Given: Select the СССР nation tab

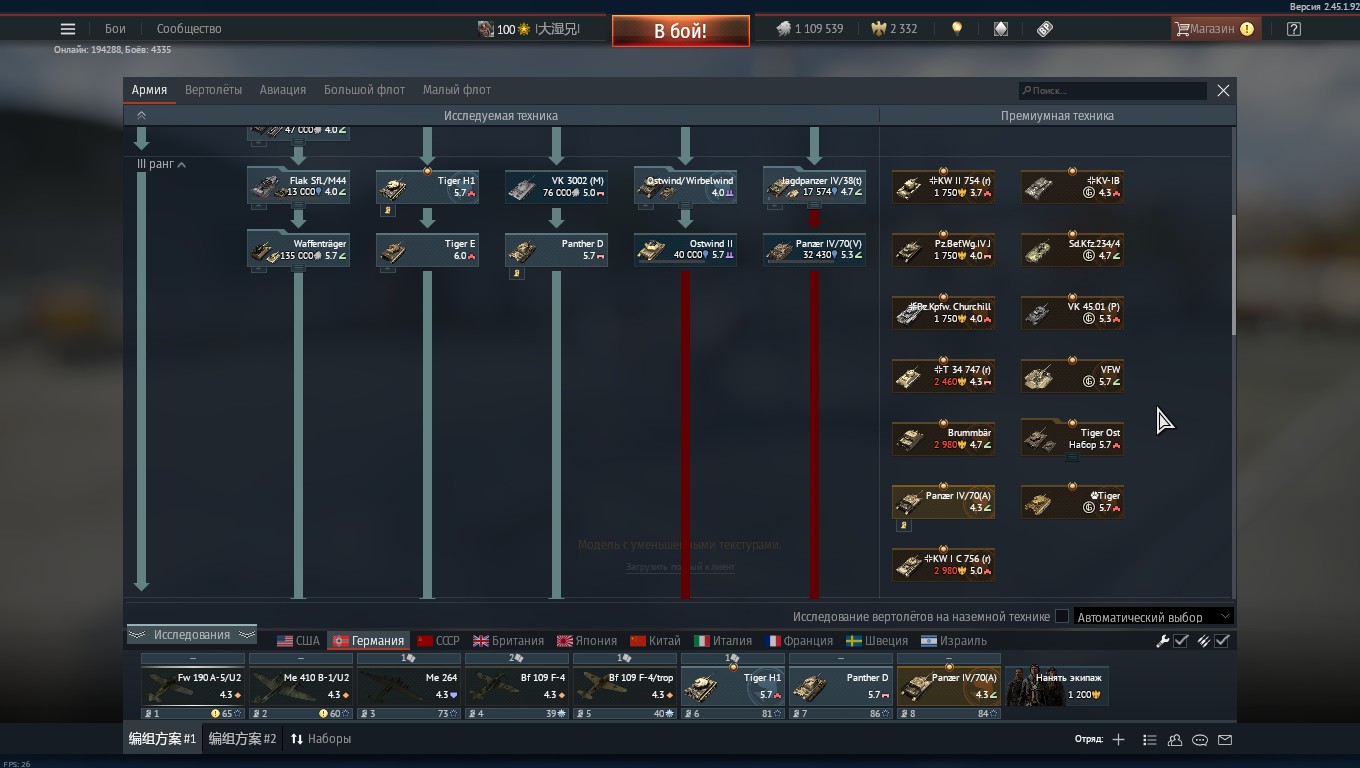Looking at the screenshot, I should (438, 641).
